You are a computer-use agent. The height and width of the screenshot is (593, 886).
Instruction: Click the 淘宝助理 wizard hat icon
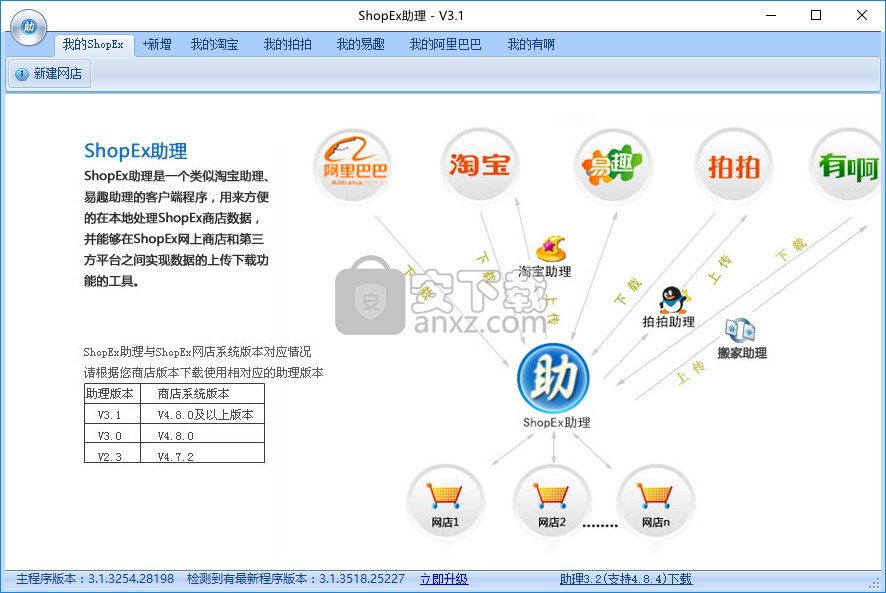550,249
